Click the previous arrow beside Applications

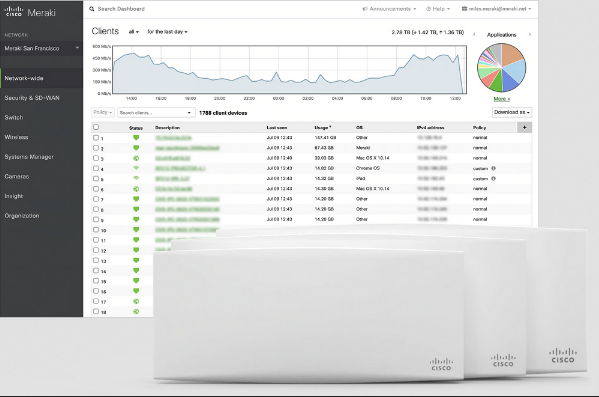pos(474,34)
